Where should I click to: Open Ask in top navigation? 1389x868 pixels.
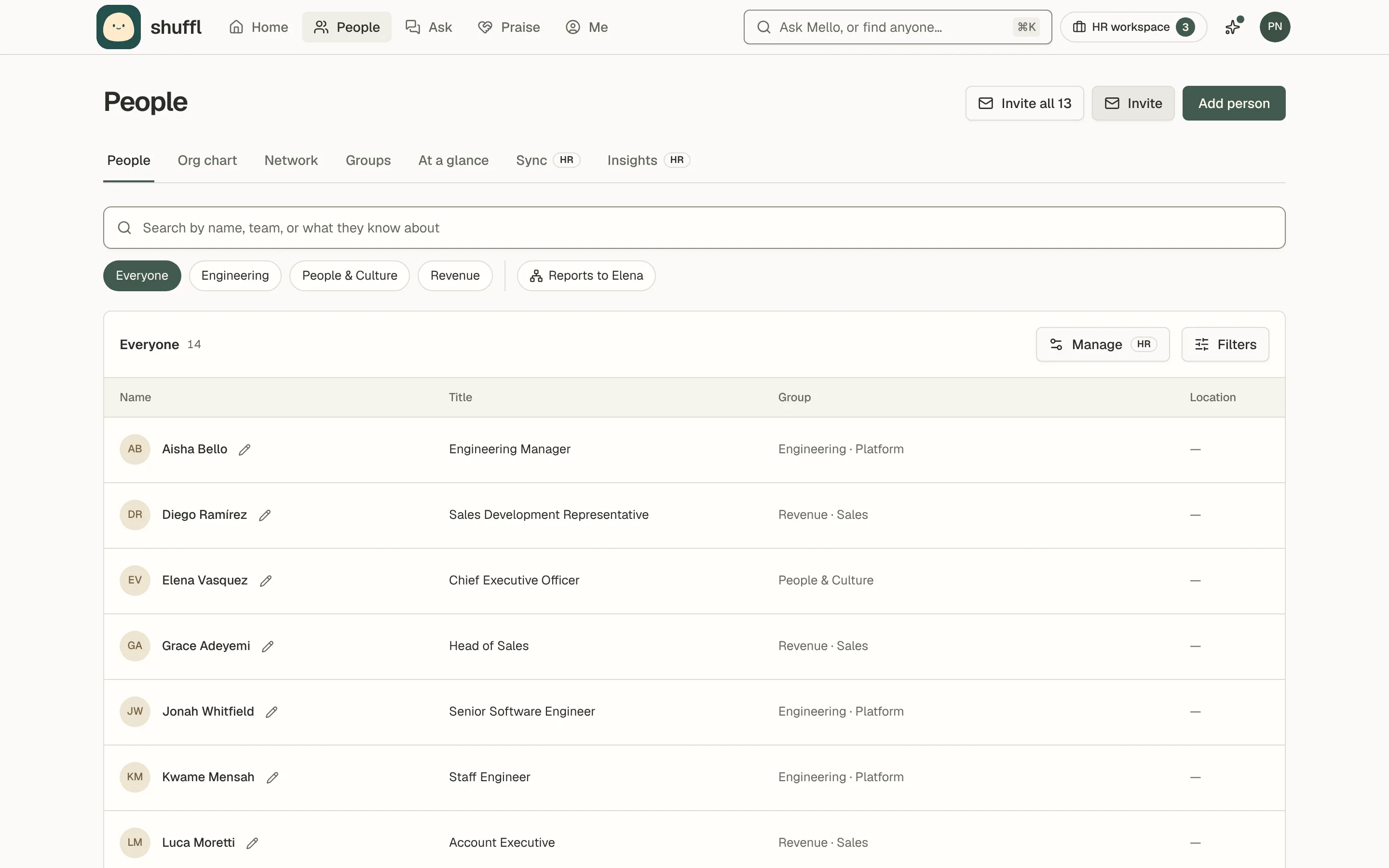[x=429, y=27]
